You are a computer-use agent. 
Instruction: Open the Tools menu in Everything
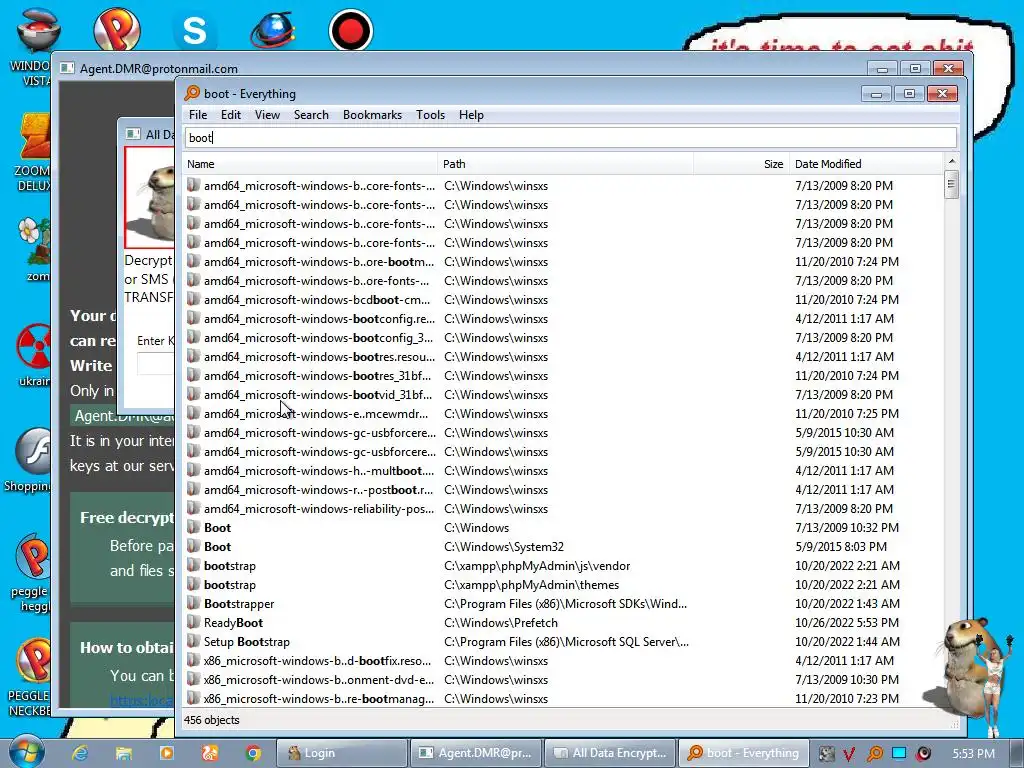click(x=430, y=115)
